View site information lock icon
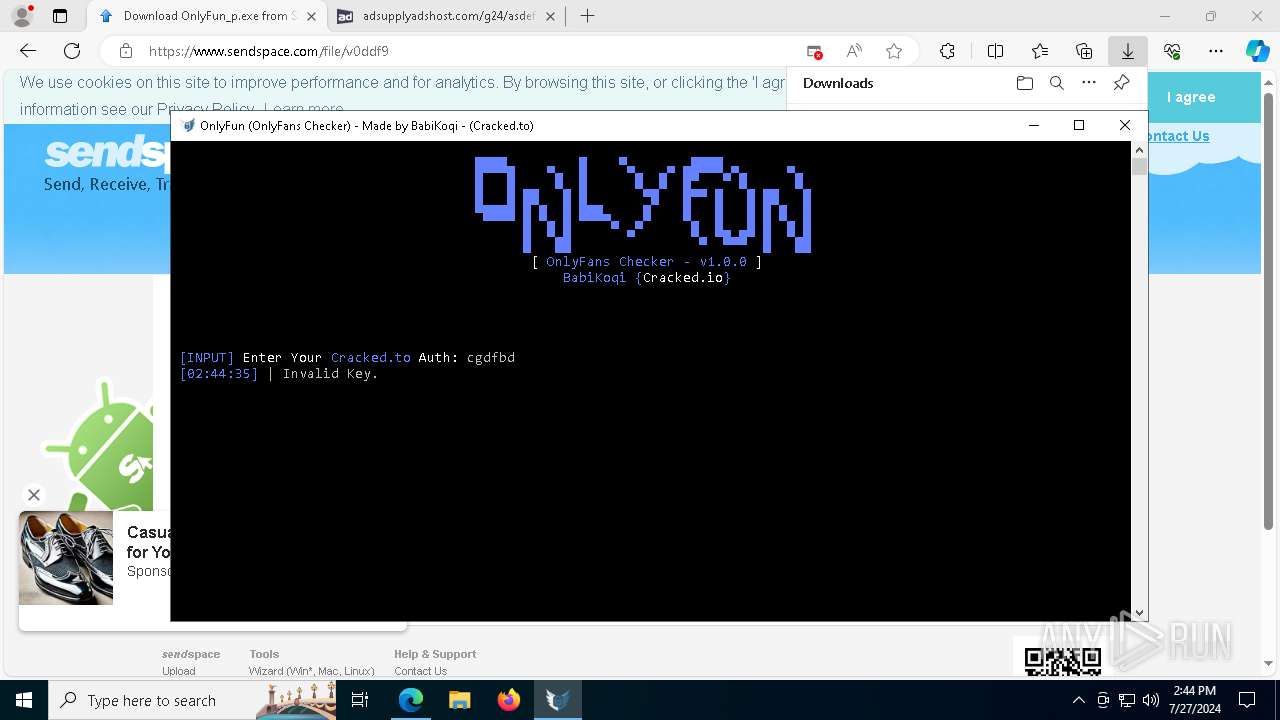This screenshot has width=1280, height=720. point(126,51)
